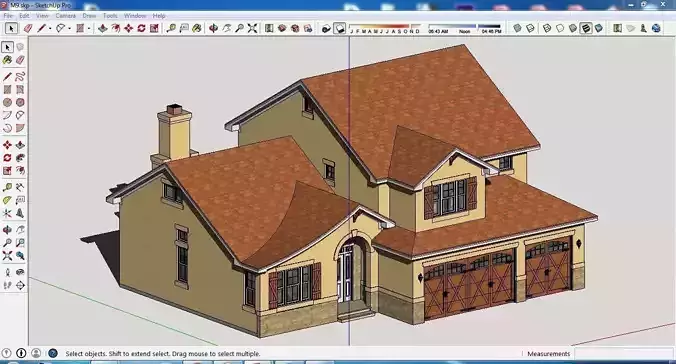Select the Text label tool in top toolbar
This screenshot has height=364, width=676.
184,28
